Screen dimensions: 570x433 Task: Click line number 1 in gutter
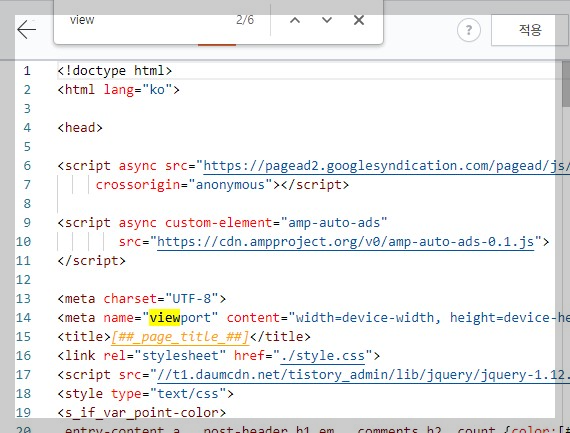[27, 71]
